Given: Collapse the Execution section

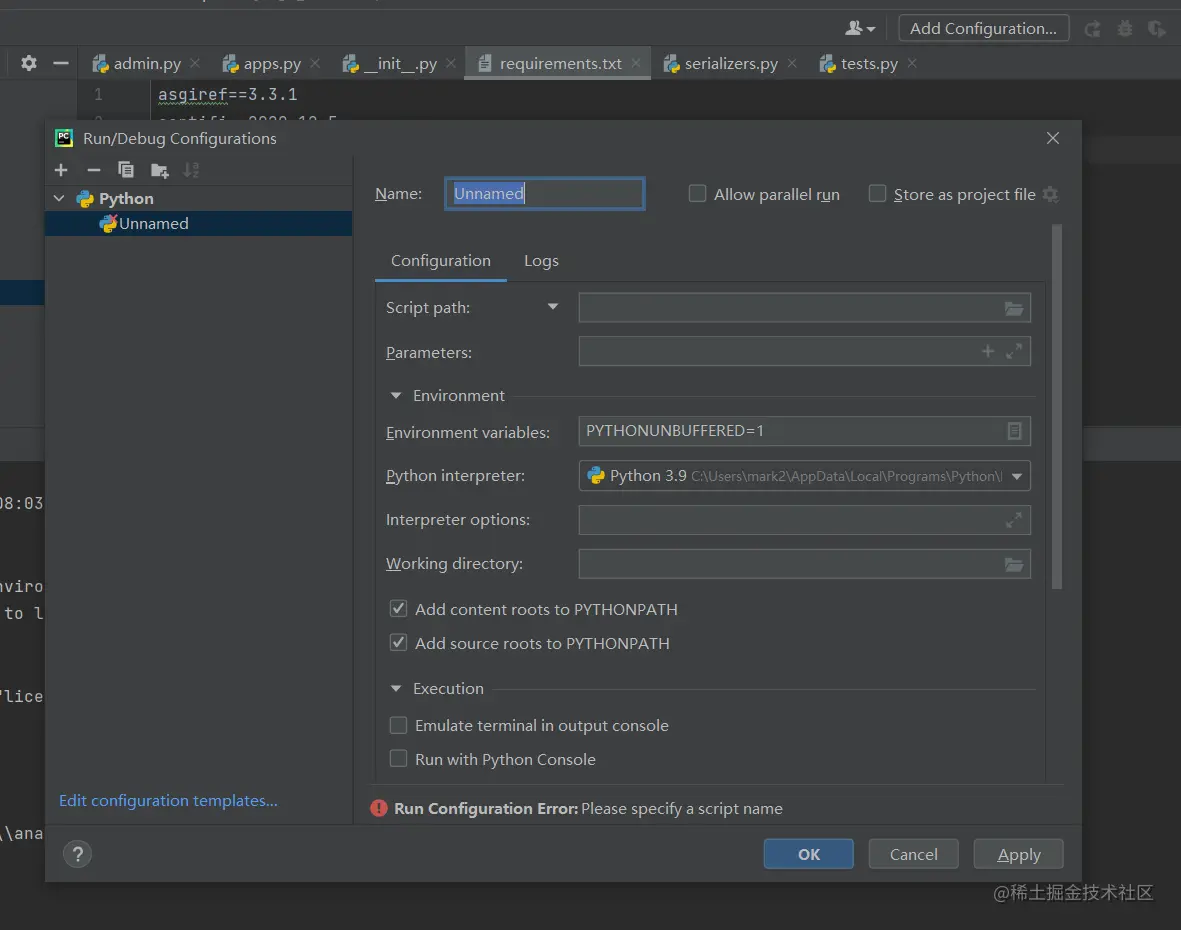Looking at the screenshot, I should tap(396, 688).
